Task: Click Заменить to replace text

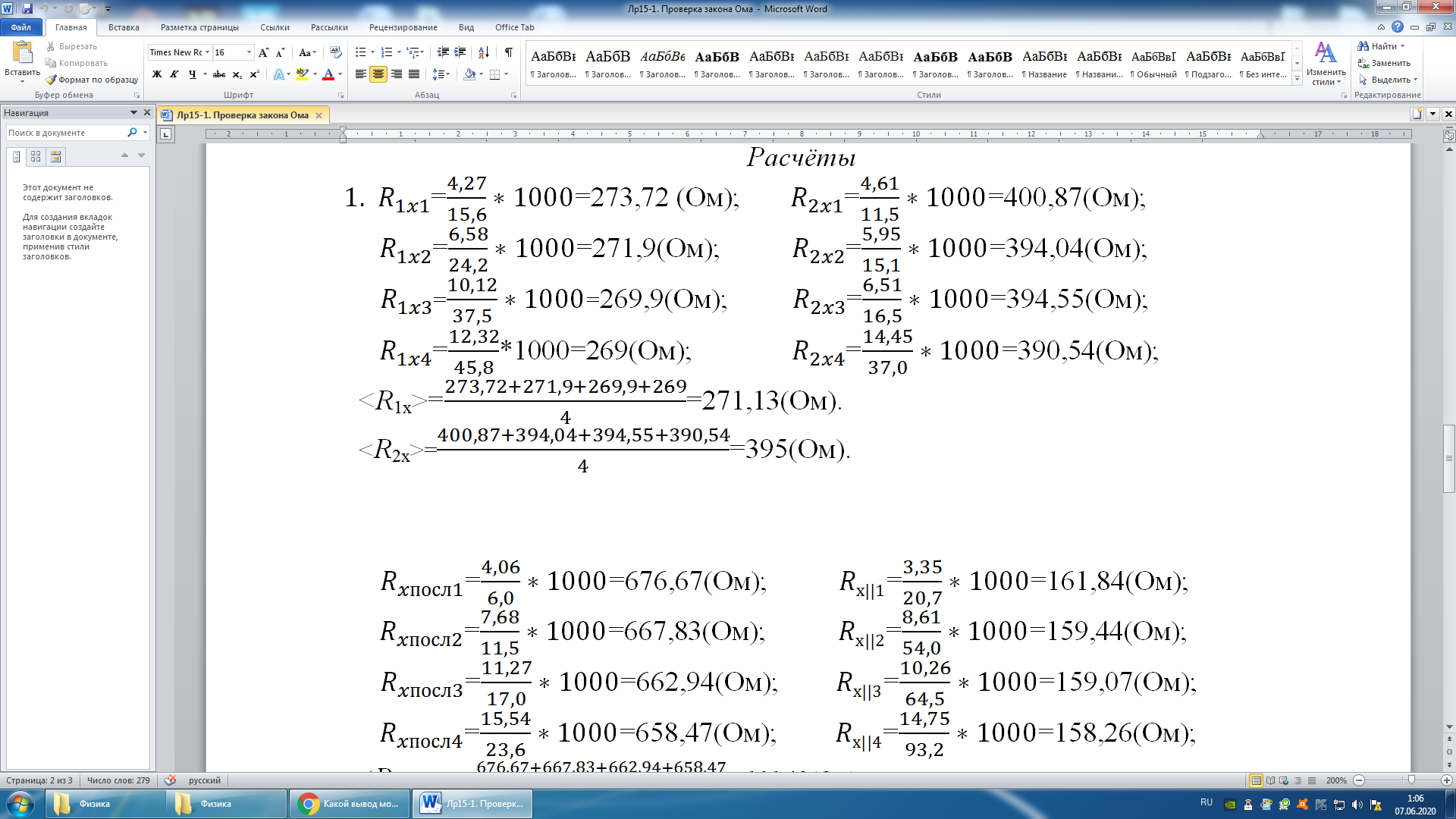Action: tap(1384, 63)
